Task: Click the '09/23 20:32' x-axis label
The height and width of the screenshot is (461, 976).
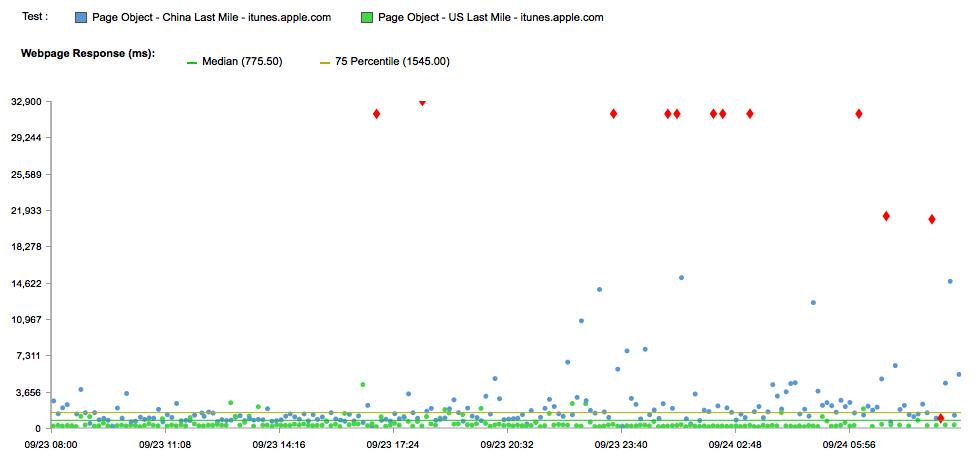Action: pos(507,445)
